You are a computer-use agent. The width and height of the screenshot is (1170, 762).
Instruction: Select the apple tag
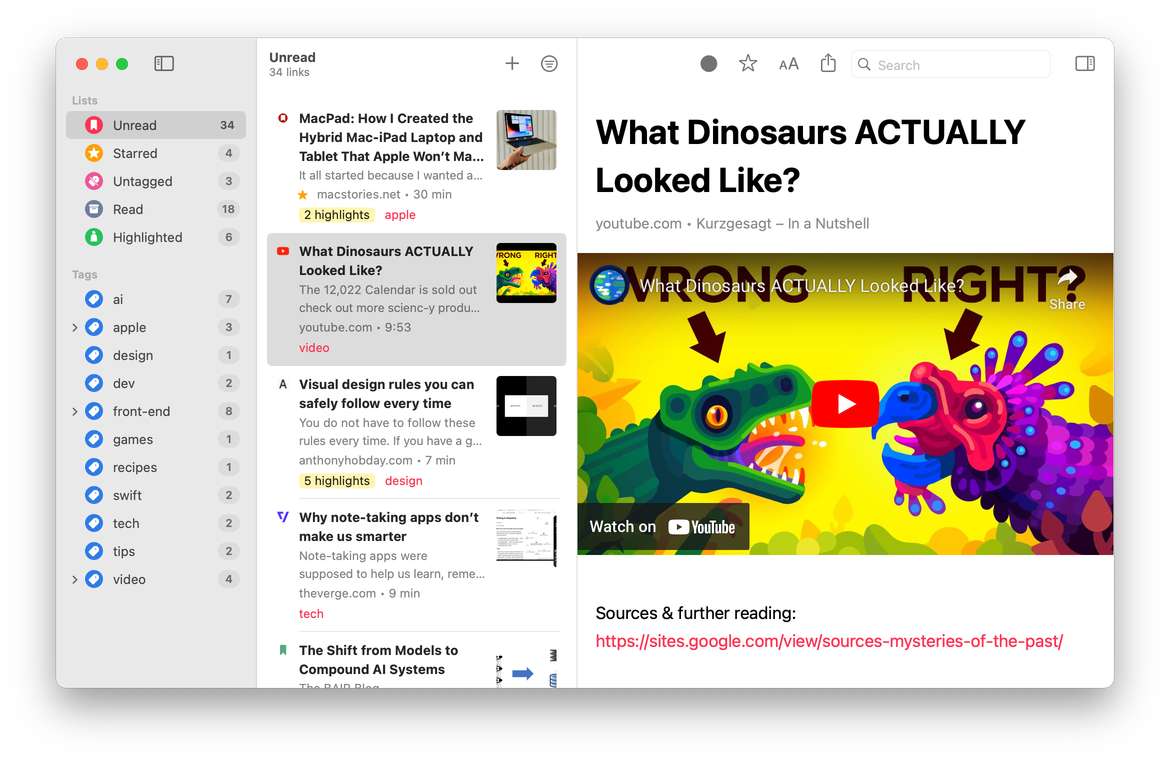click(x=156, y=328)
